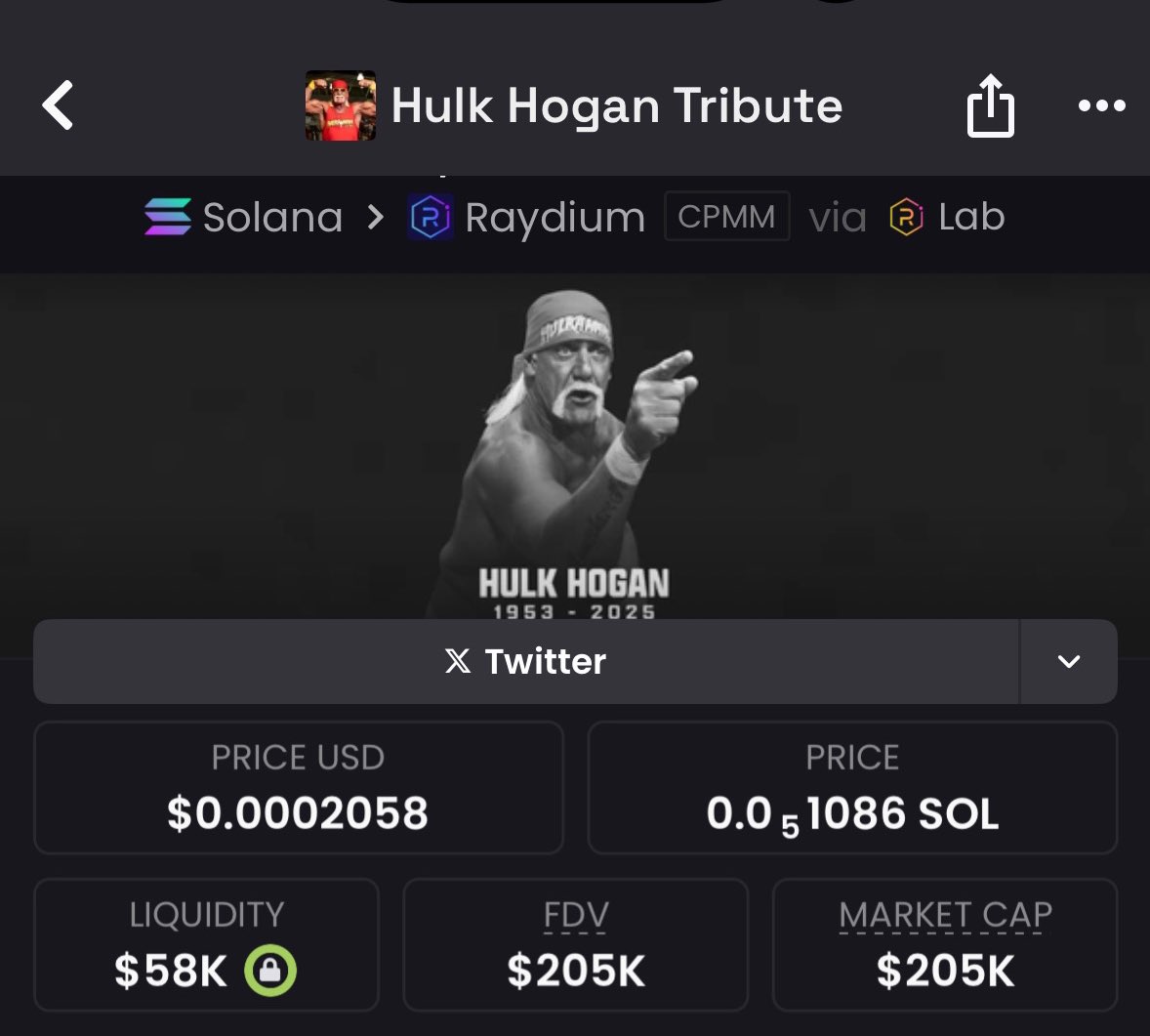Tap the share icon in header
Viewport: 1150px width, 1036px height.
click(990, 104)
